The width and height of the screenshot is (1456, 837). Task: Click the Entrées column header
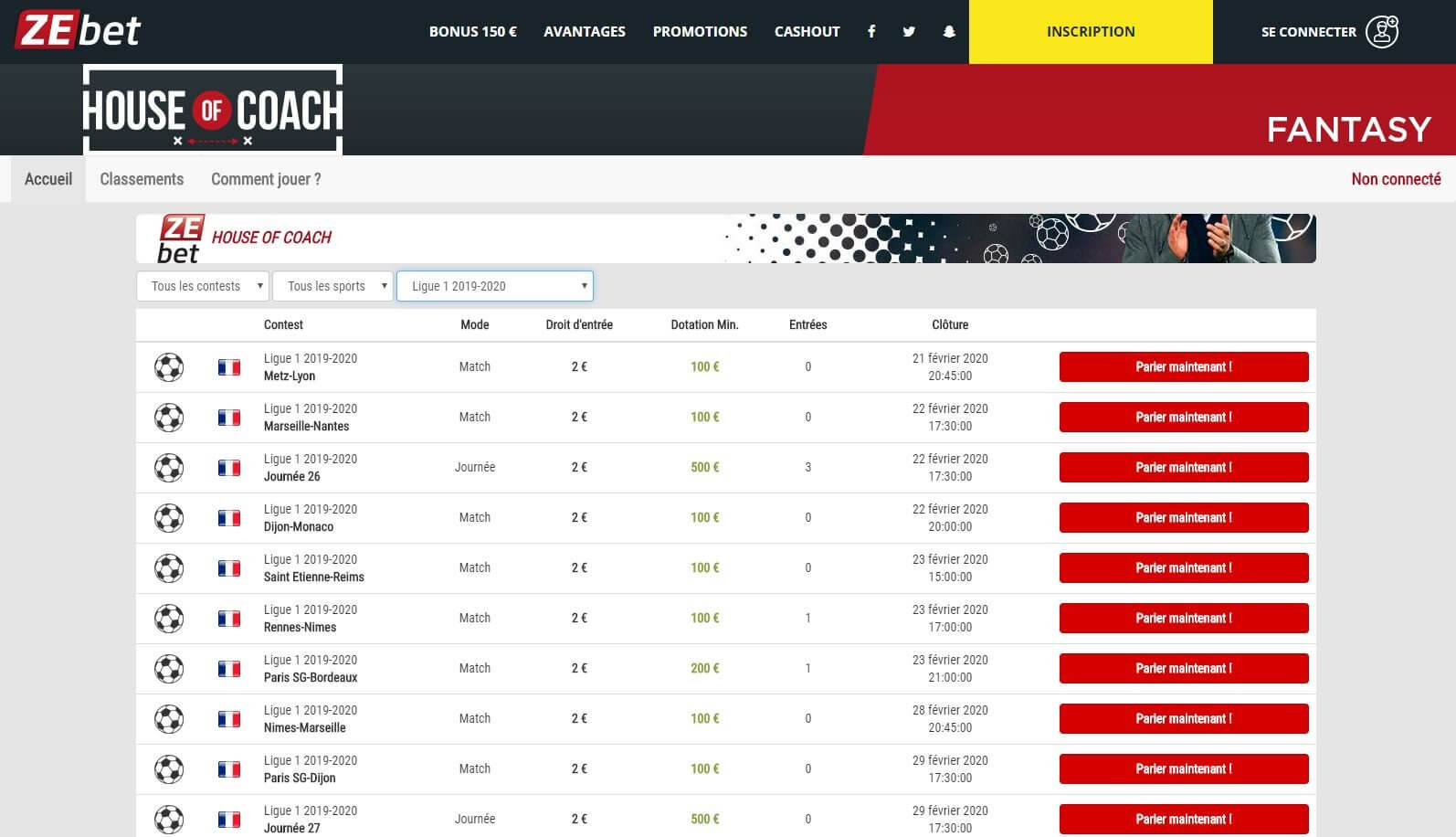pos(808,324)
